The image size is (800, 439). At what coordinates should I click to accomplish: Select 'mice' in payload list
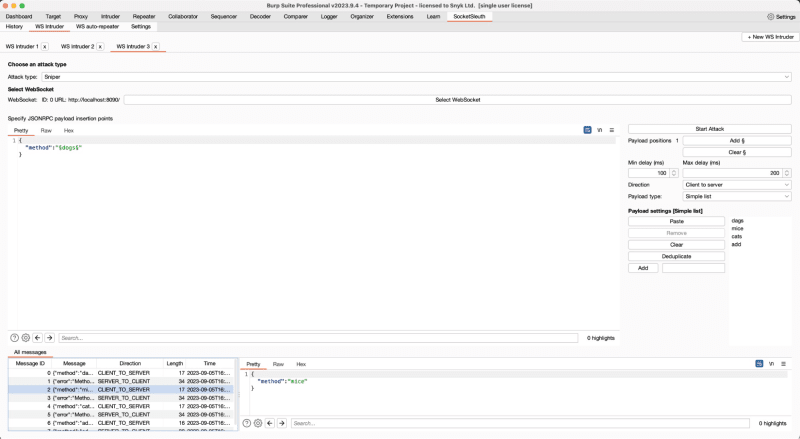(737, 229)
